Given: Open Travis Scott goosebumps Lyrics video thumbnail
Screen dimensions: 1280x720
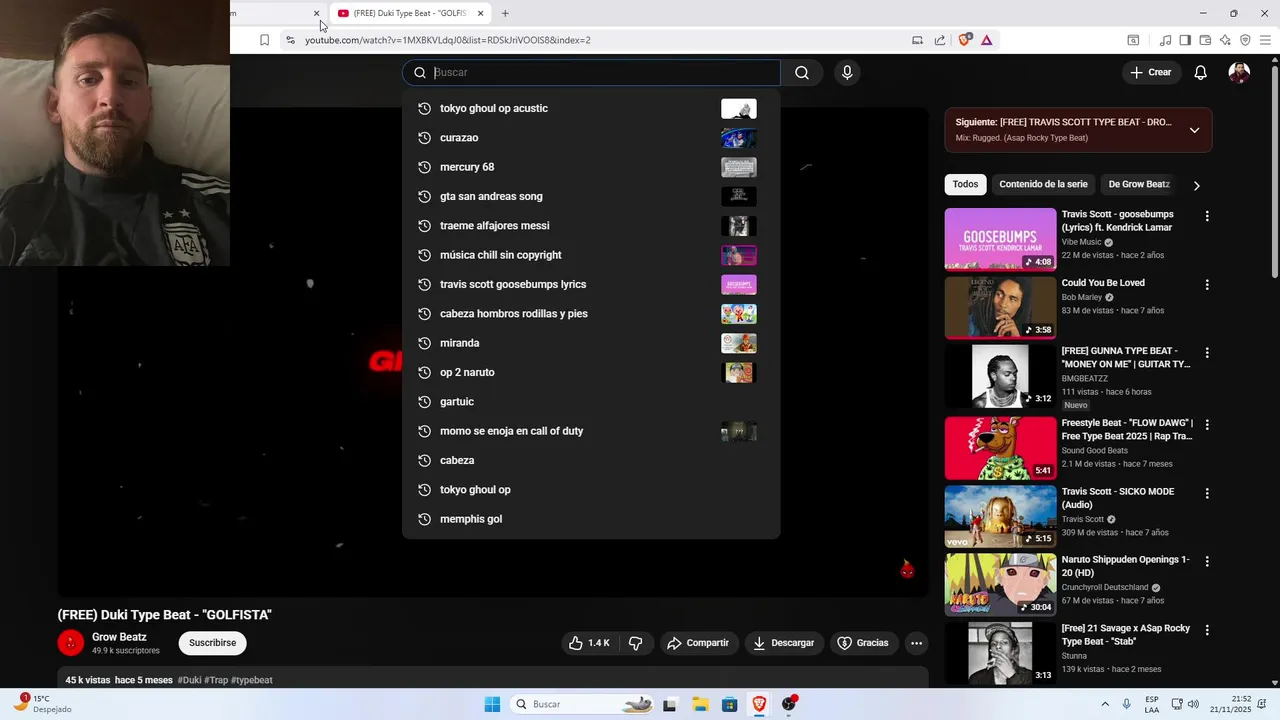Looking at the screenshot, I should pyautogui.click(x=1000, y=239).
